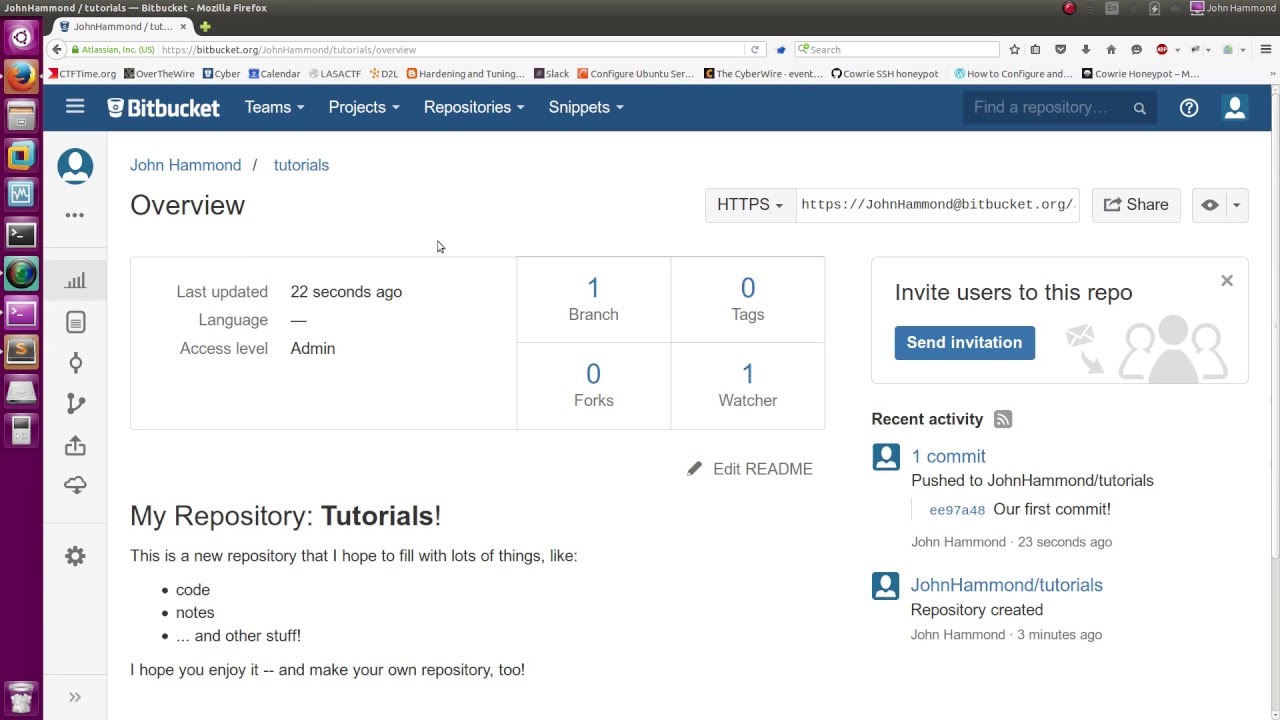The width and height of the screenshot is (1280, 720).
Task: Open sidebar more actions ellipsis
Action: (x=75, y=215)
